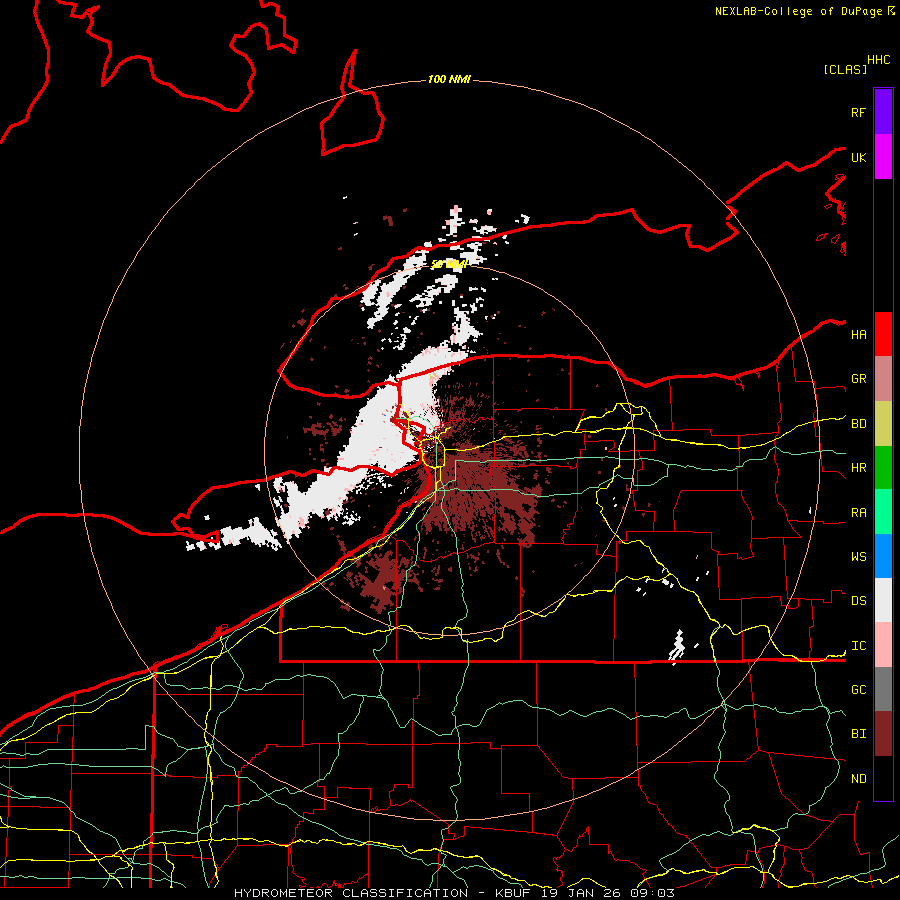Click the ND black legend swatch

point(883,778)
